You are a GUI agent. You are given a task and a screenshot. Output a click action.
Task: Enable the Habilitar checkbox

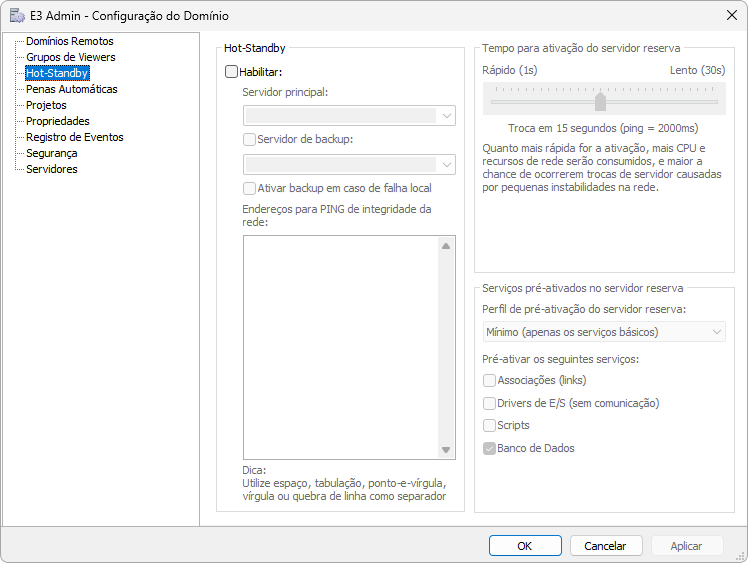[x=232, y=72]
